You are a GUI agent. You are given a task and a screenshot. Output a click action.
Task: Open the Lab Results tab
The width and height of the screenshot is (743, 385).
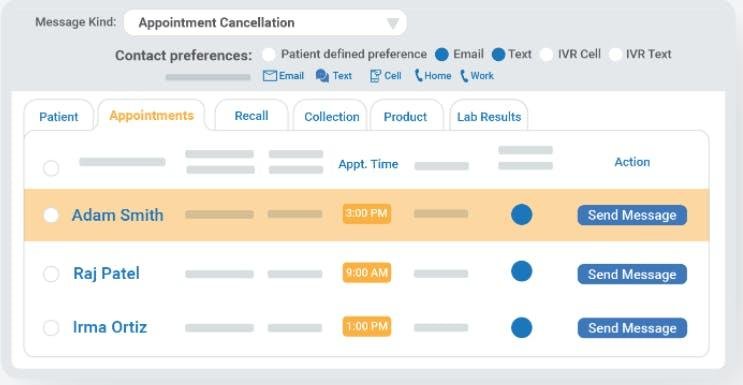(x=489, y=117)
